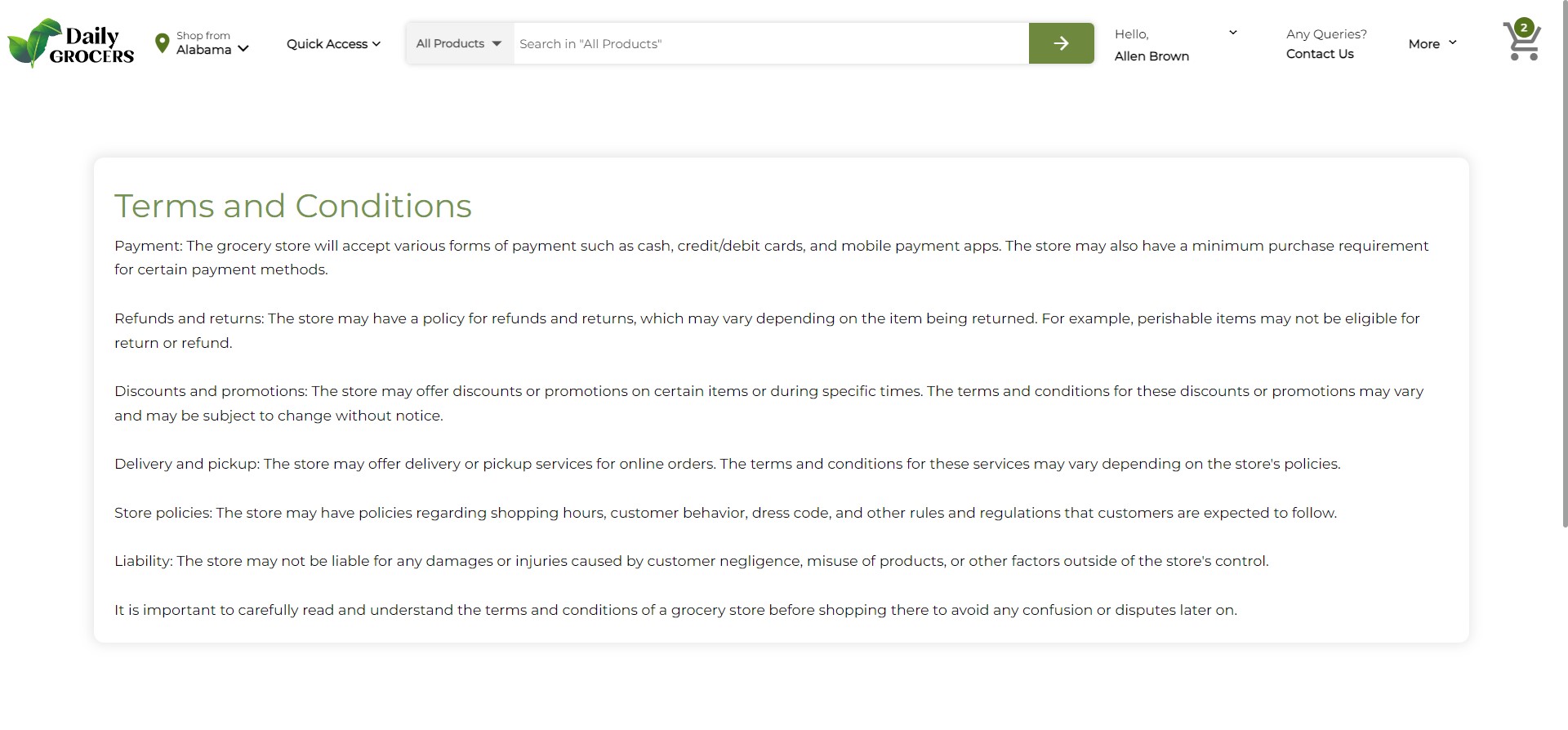Expand the account chevron next to Hello
This screenshot has width=1568, height=730.
click(x=1232, y=33)
